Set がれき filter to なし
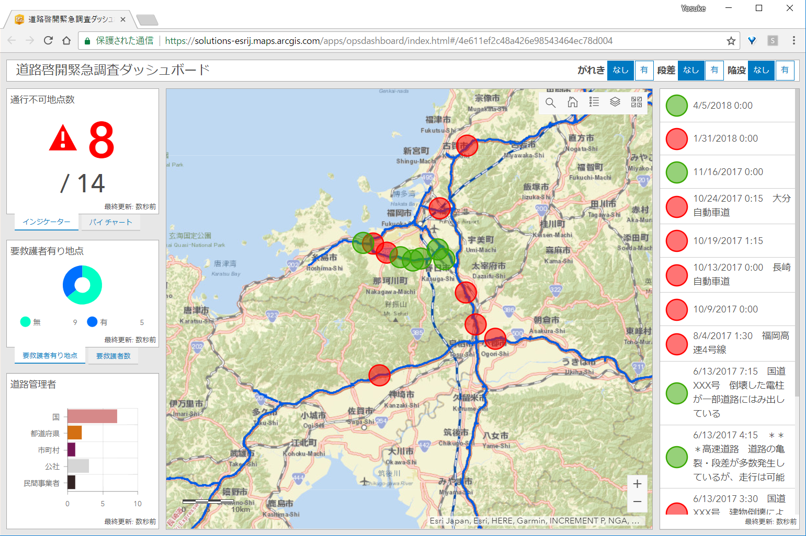The height and width of the screenshot is (536, 806). click(620, 70)
